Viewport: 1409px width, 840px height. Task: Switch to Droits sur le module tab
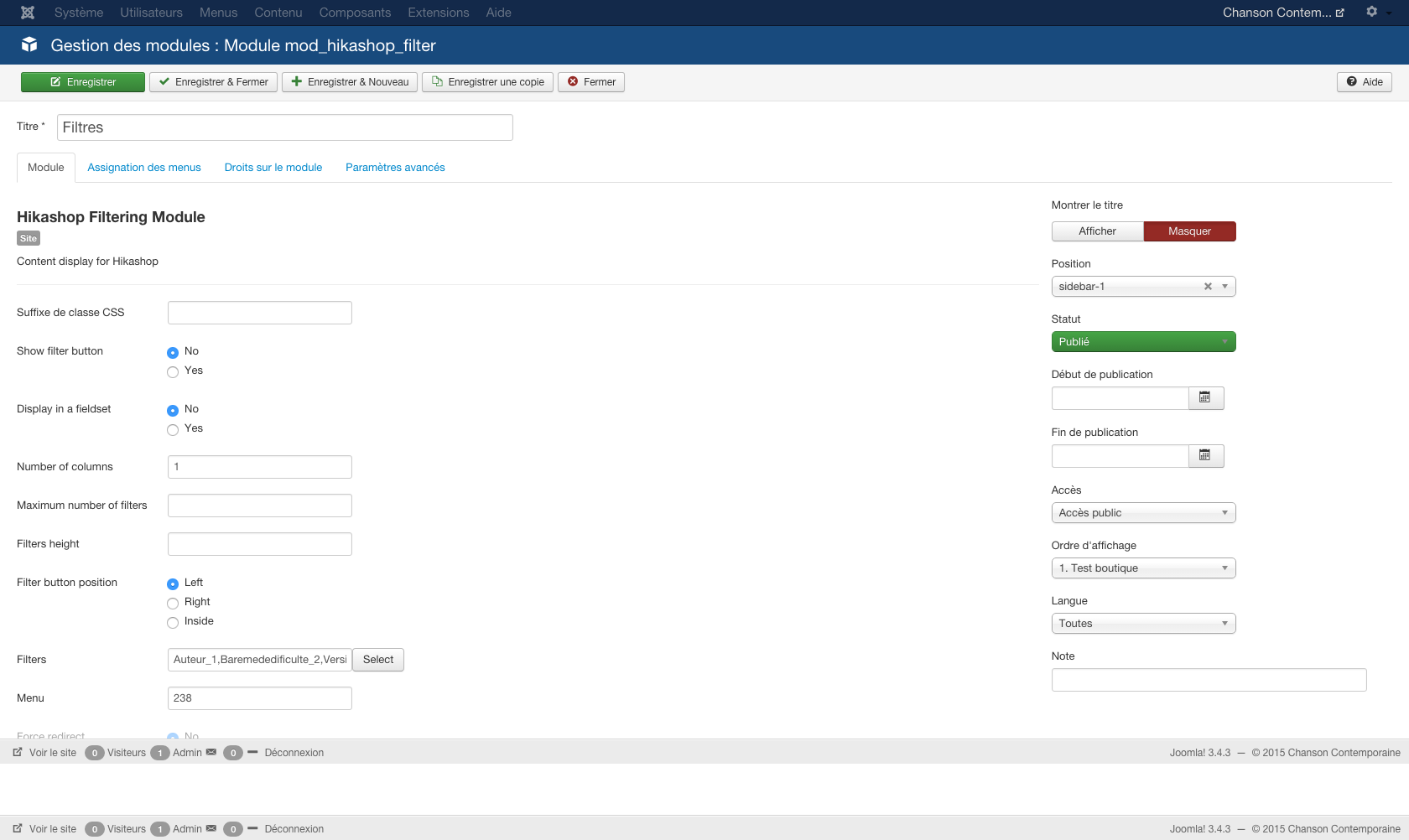click(x=273, y=168)
